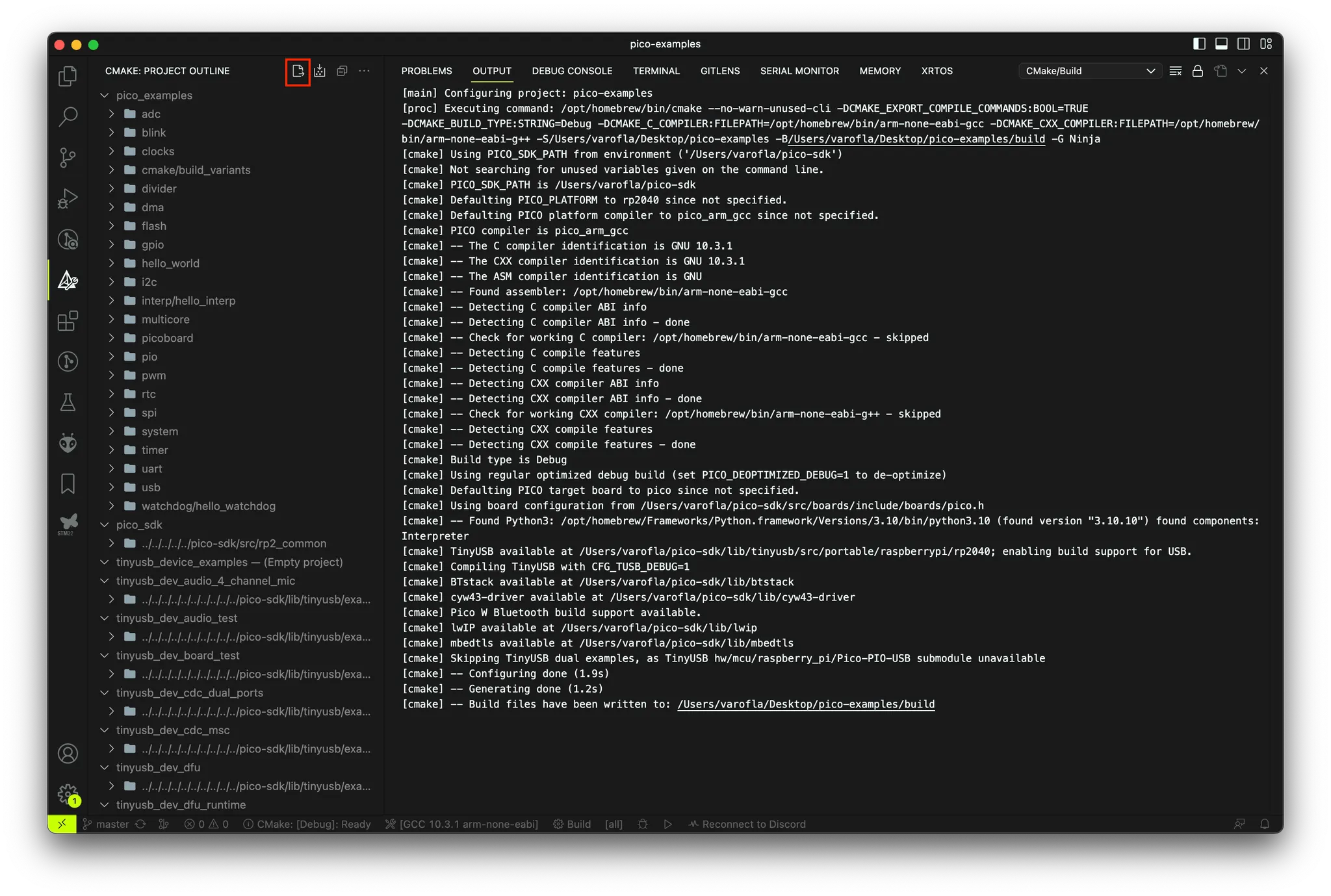Expand the hello_world folder

tap(170, 263)
